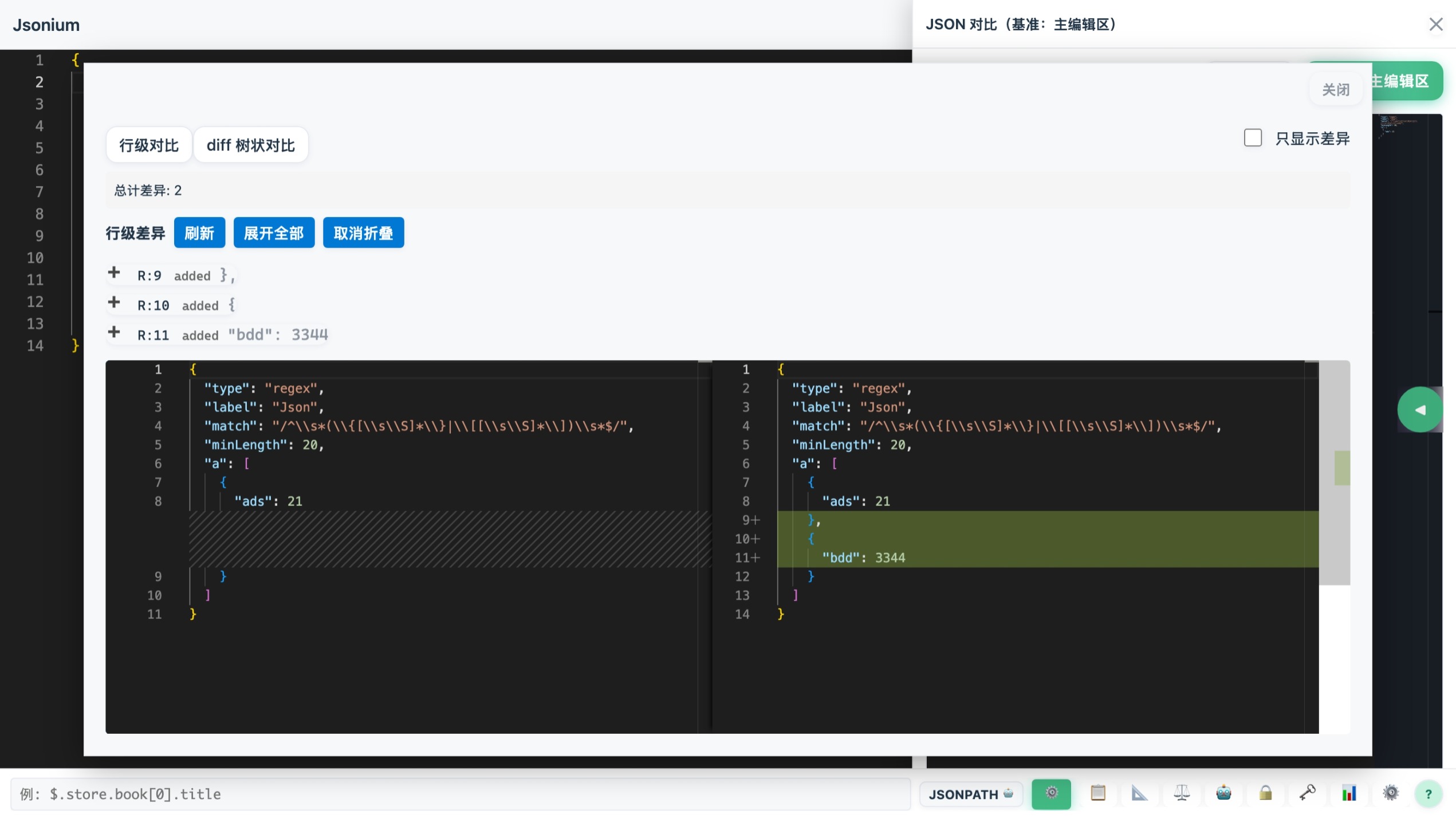Click the JSONPath query input field
Viewport: 1456px width, 818px height.
pyautogui.click(x=458, y=794)
